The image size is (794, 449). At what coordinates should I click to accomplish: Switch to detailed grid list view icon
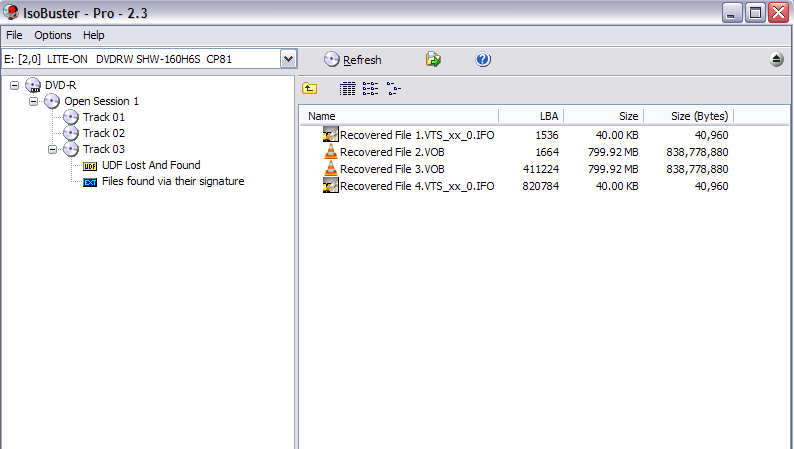(x=347, y=89)
